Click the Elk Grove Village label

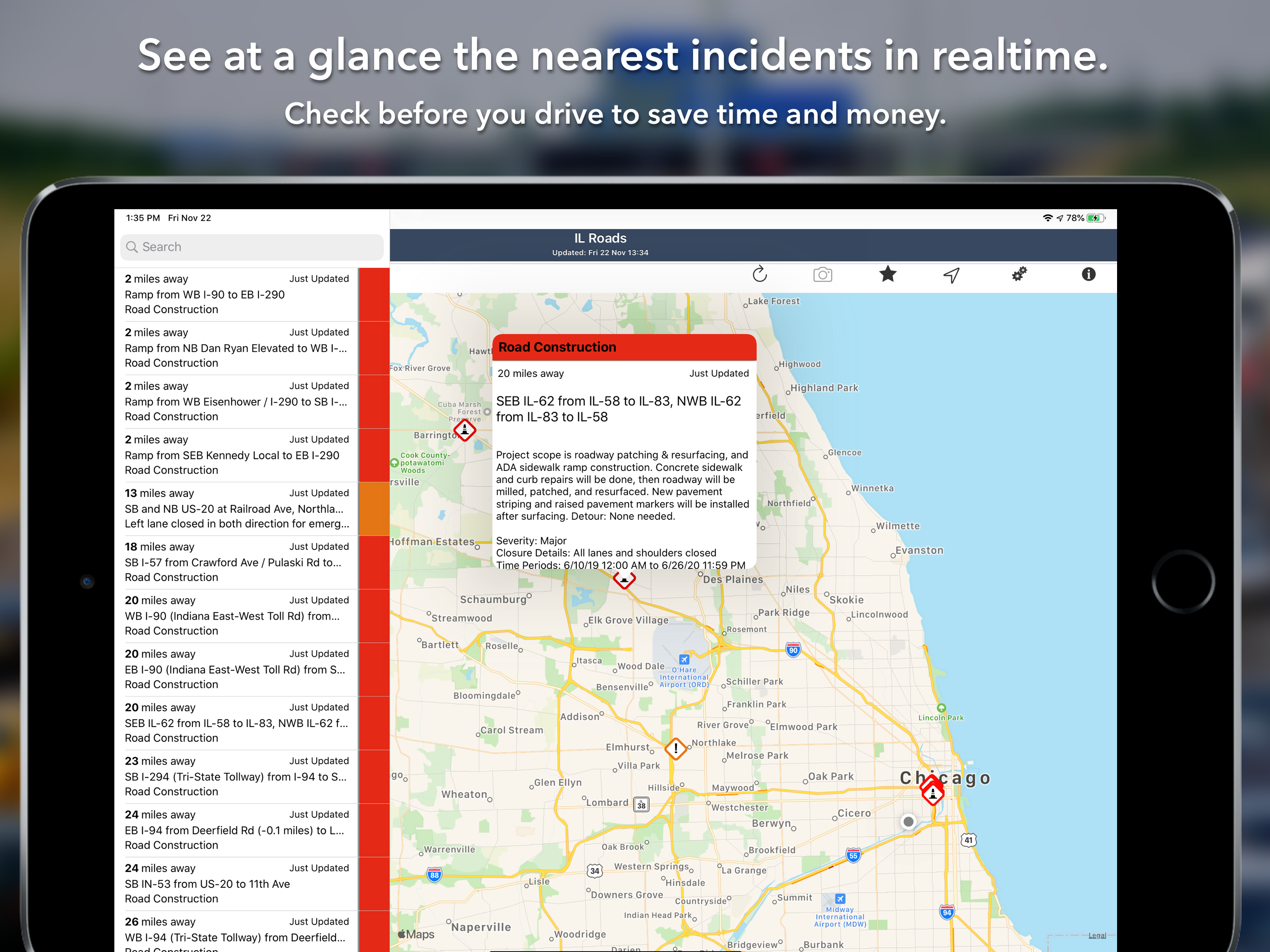click(x=628, y=620)
